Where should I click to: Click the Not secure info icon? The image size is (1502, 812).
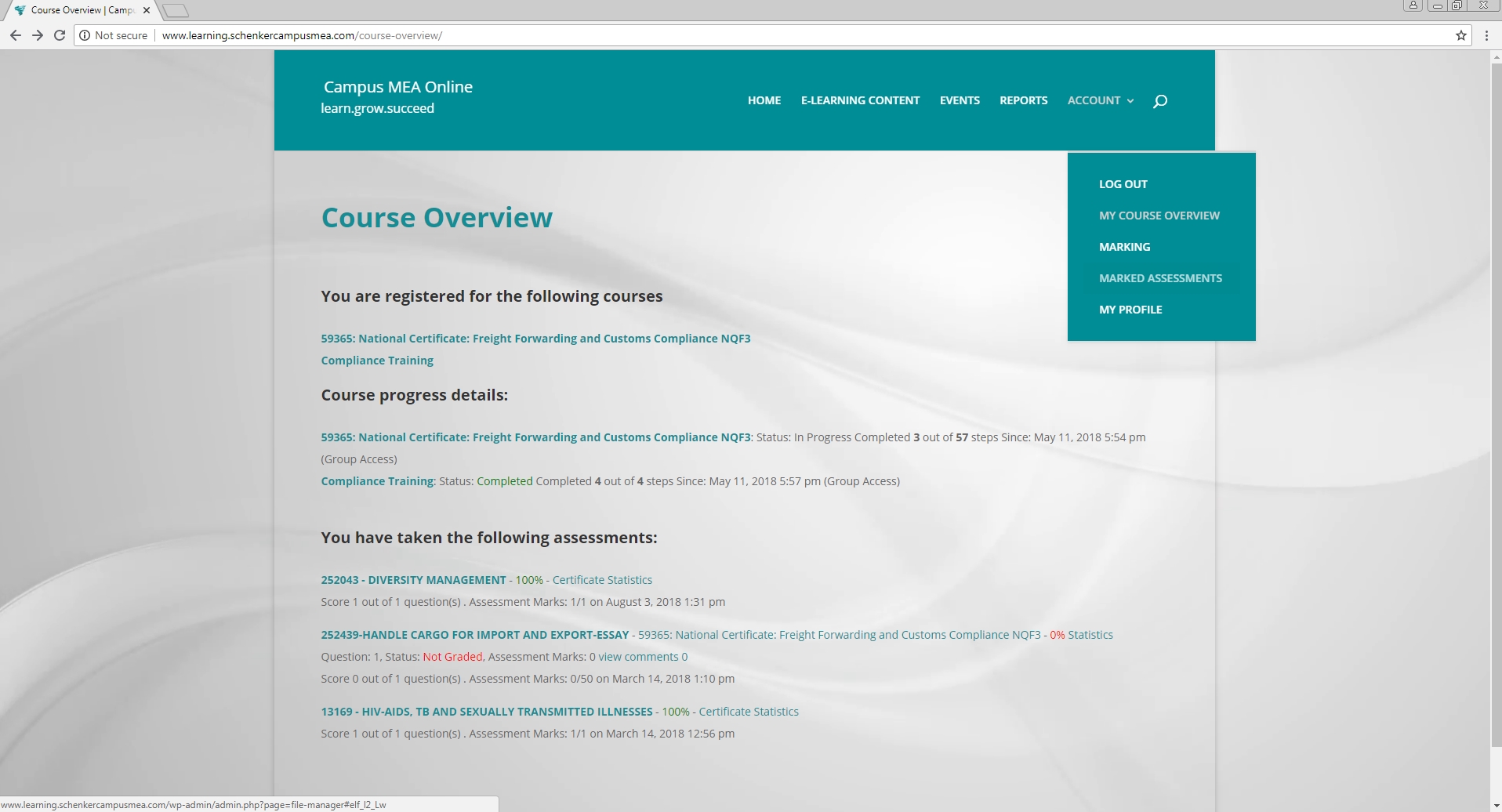pyautogui.click(x=85, y=35)
